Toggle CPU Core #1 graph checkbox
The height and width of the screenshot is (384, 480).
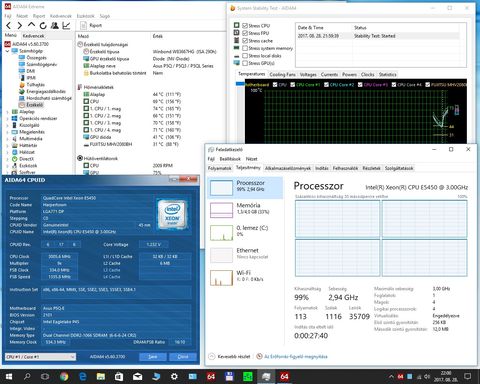tap(292, 85)
